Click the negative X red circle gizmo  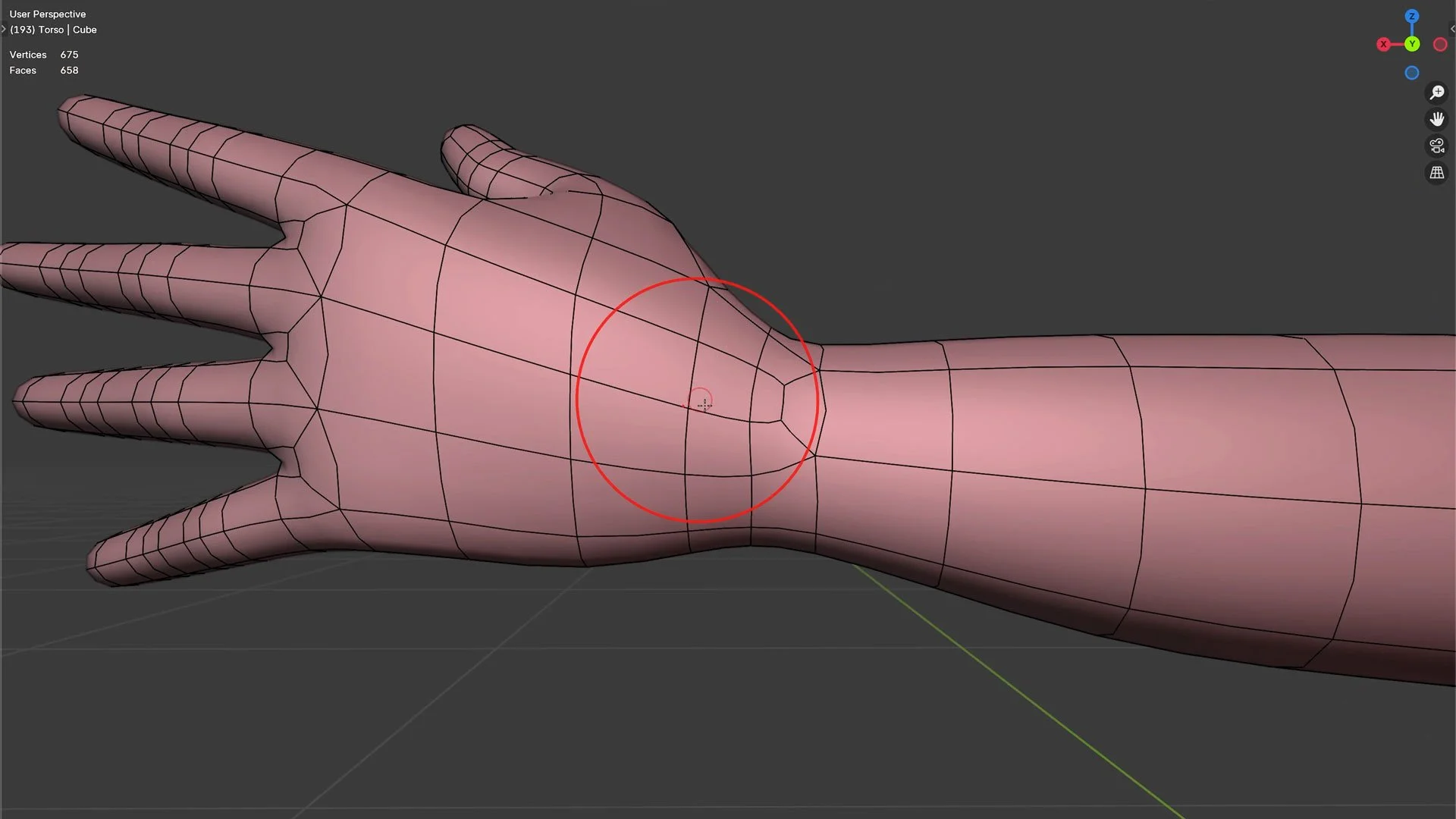pyautogui.click(x=1439, y=45)
